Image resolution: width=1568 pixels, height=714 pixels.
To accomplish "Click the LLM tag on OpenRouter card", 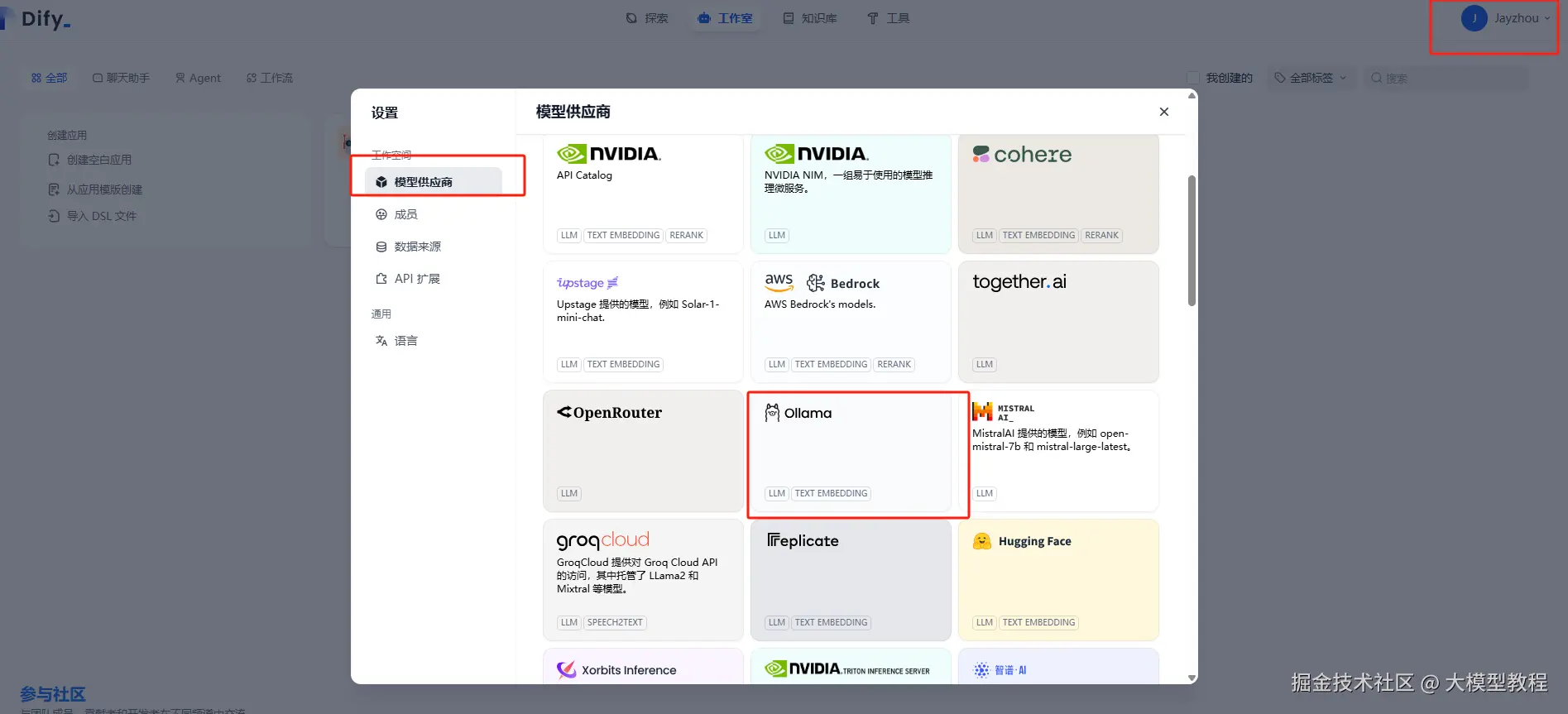I will 569,493.
